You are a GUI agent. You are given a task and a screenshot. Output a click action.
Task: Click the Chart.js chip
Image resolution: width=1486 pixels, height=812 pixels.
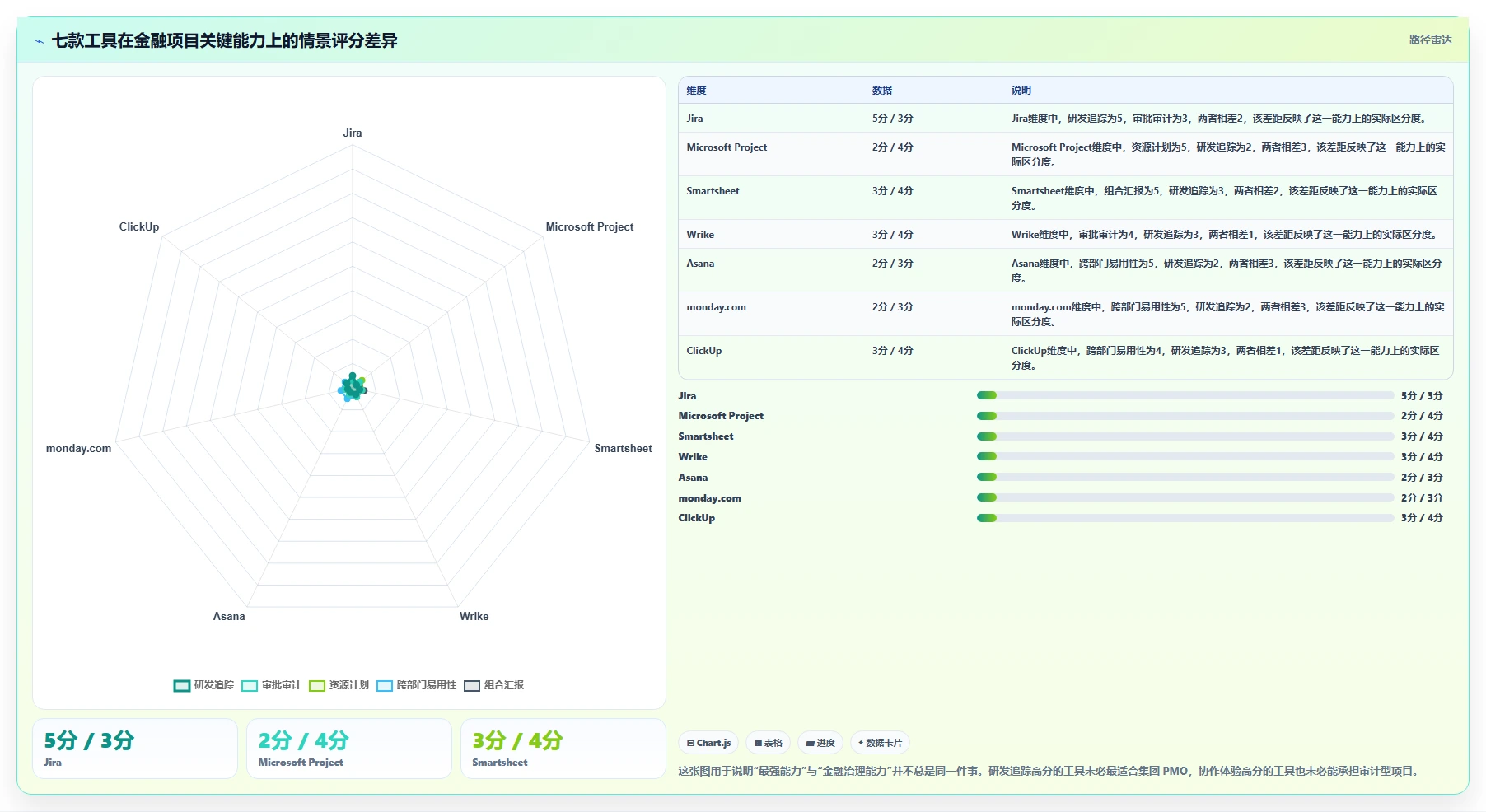tap(708, 743)
